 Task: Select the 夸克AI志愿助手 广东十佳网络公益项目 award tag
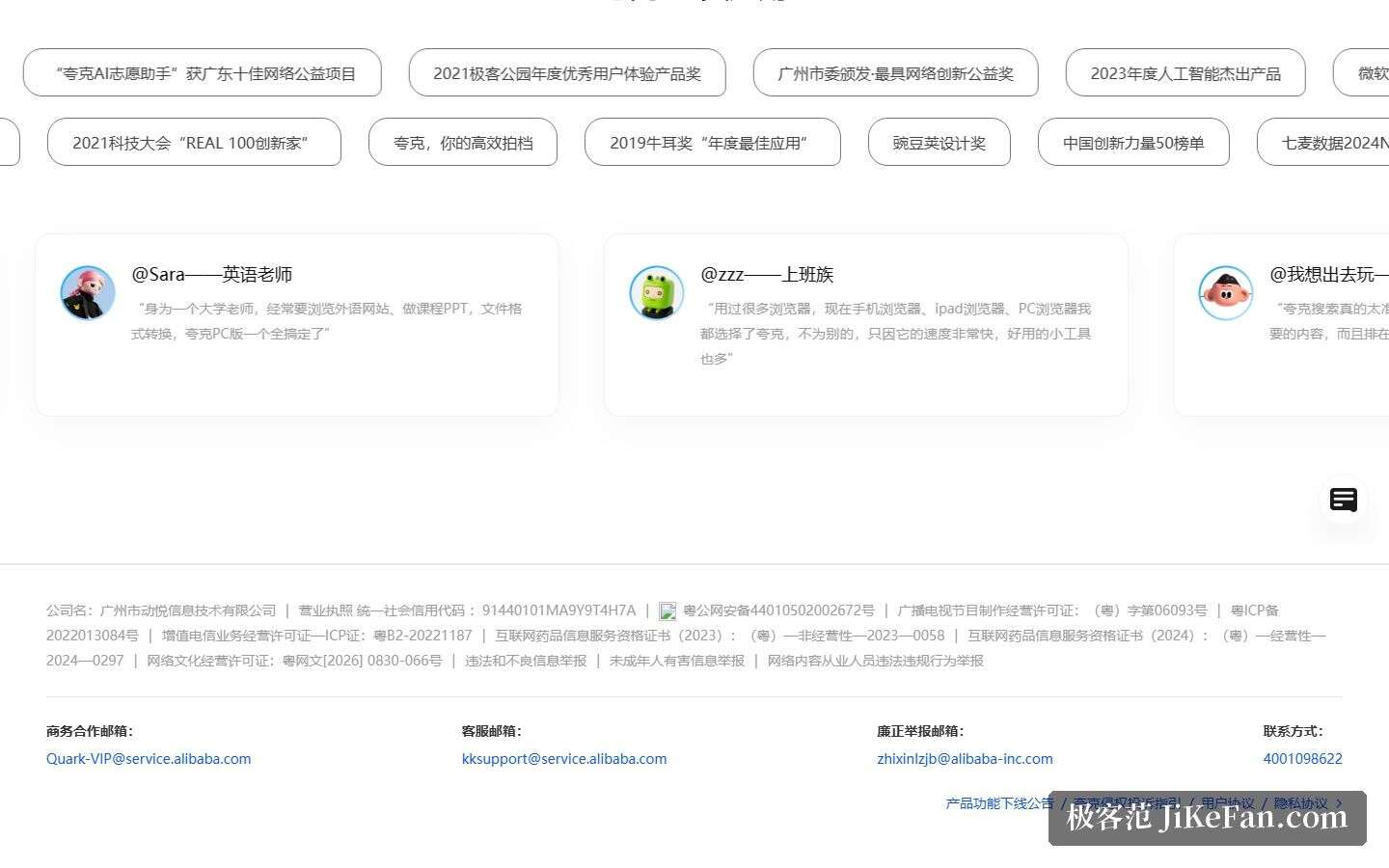pyautogui.click(x=203, y=73)
